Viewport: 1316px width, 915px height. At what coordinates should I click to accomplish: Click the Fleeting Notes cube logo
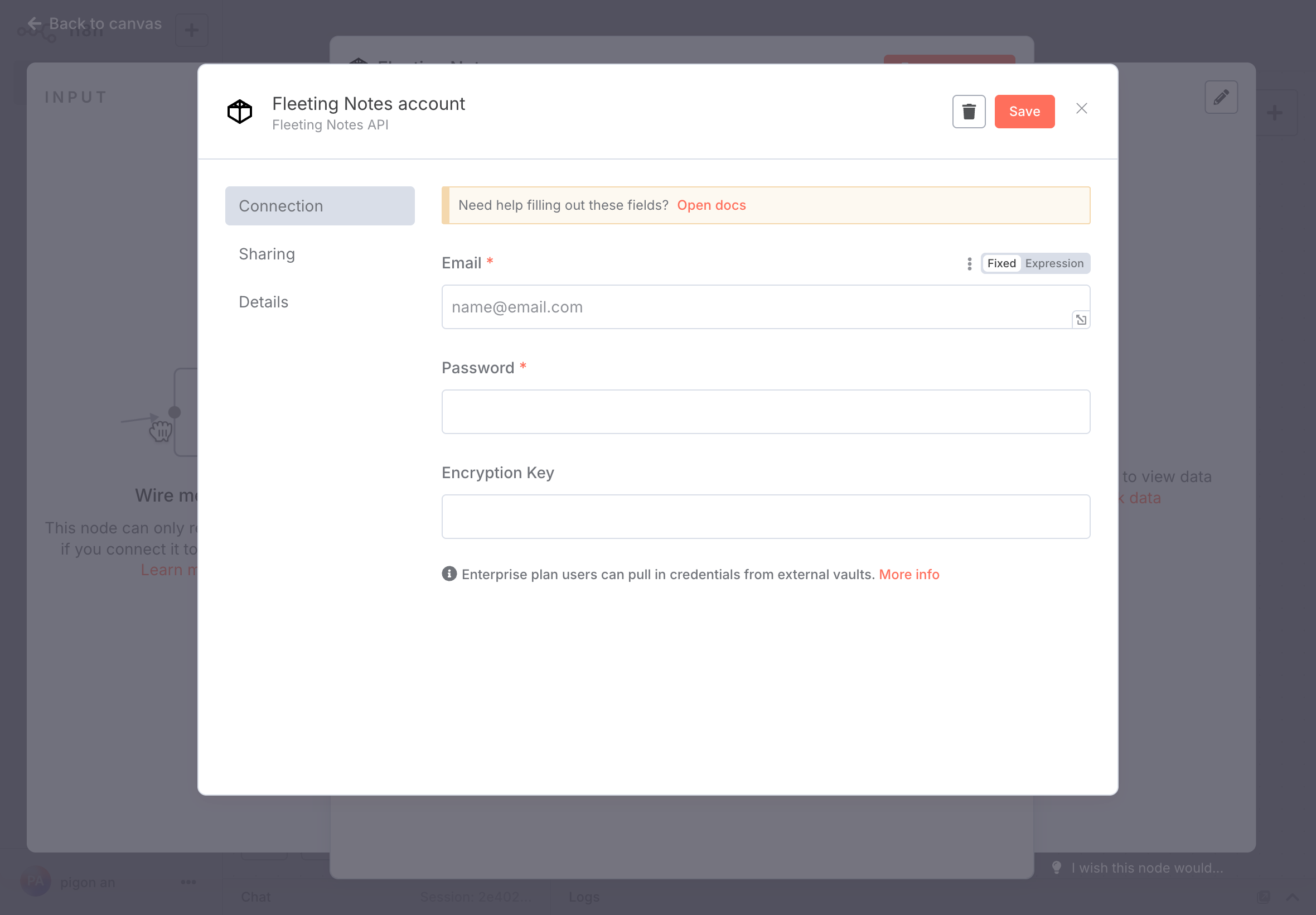pos(239,111)
